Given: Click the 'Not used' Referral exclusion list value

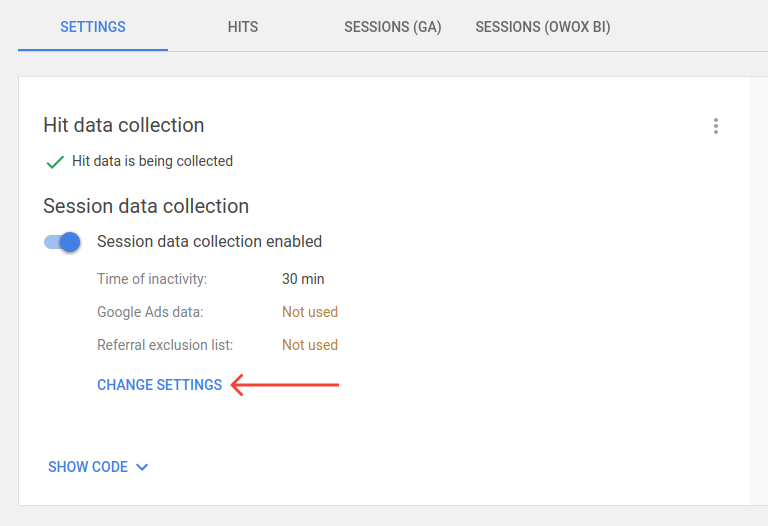Looking at the screenshot, I should tap(310, 345).
